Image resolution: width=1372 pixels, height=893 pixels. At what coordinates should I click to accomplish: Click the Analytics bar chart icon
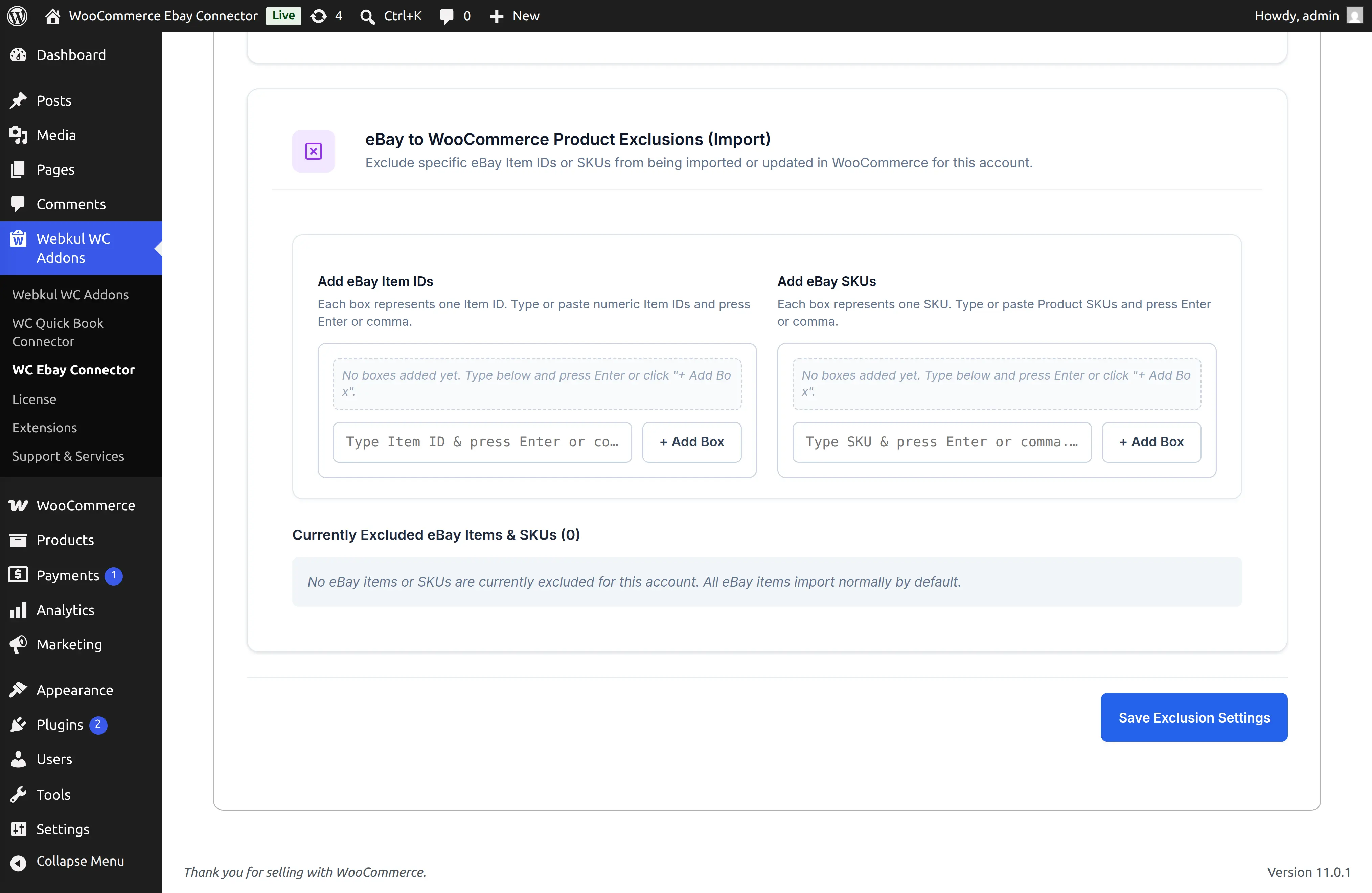[x=19, y=610]
